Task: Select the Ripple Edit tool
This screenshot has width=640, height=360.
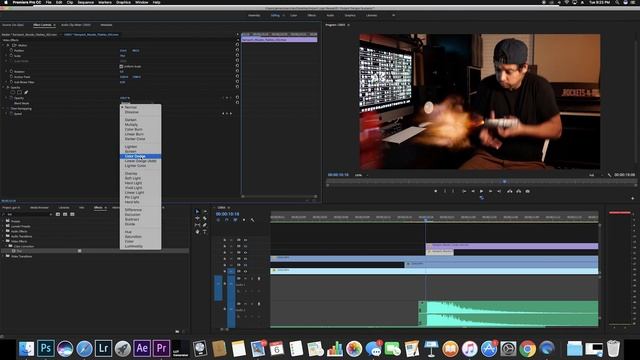Action: pyautogui.click(x=198, y=218)
